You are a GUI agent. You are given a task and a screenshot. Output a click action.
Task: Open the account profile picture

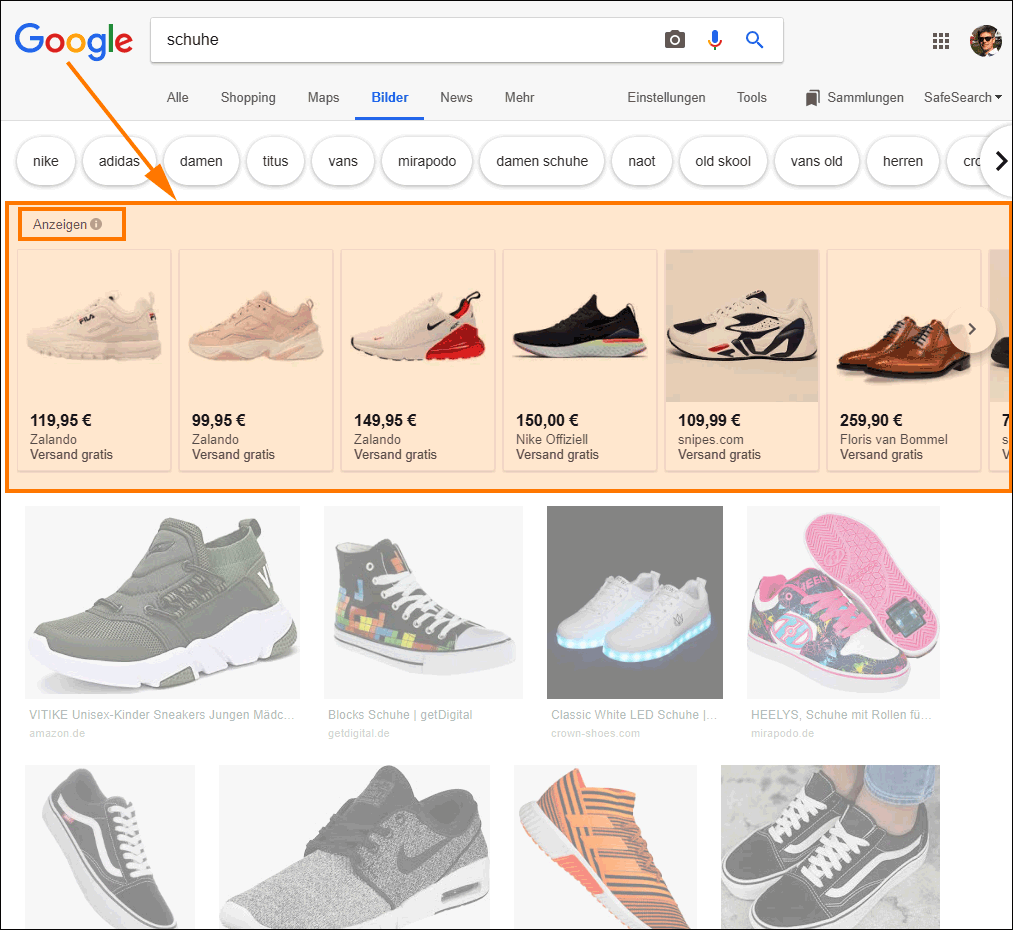pos(985,41)
